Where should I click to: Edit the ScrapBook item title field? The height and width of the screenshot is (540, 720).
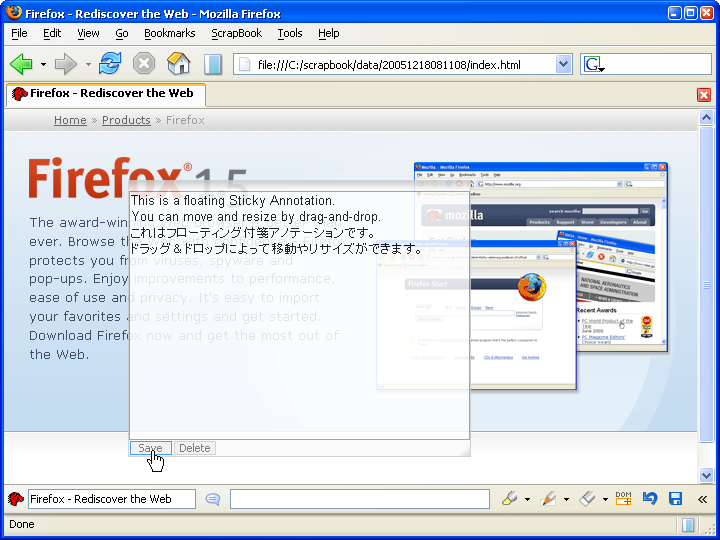[x=112, y=499]
